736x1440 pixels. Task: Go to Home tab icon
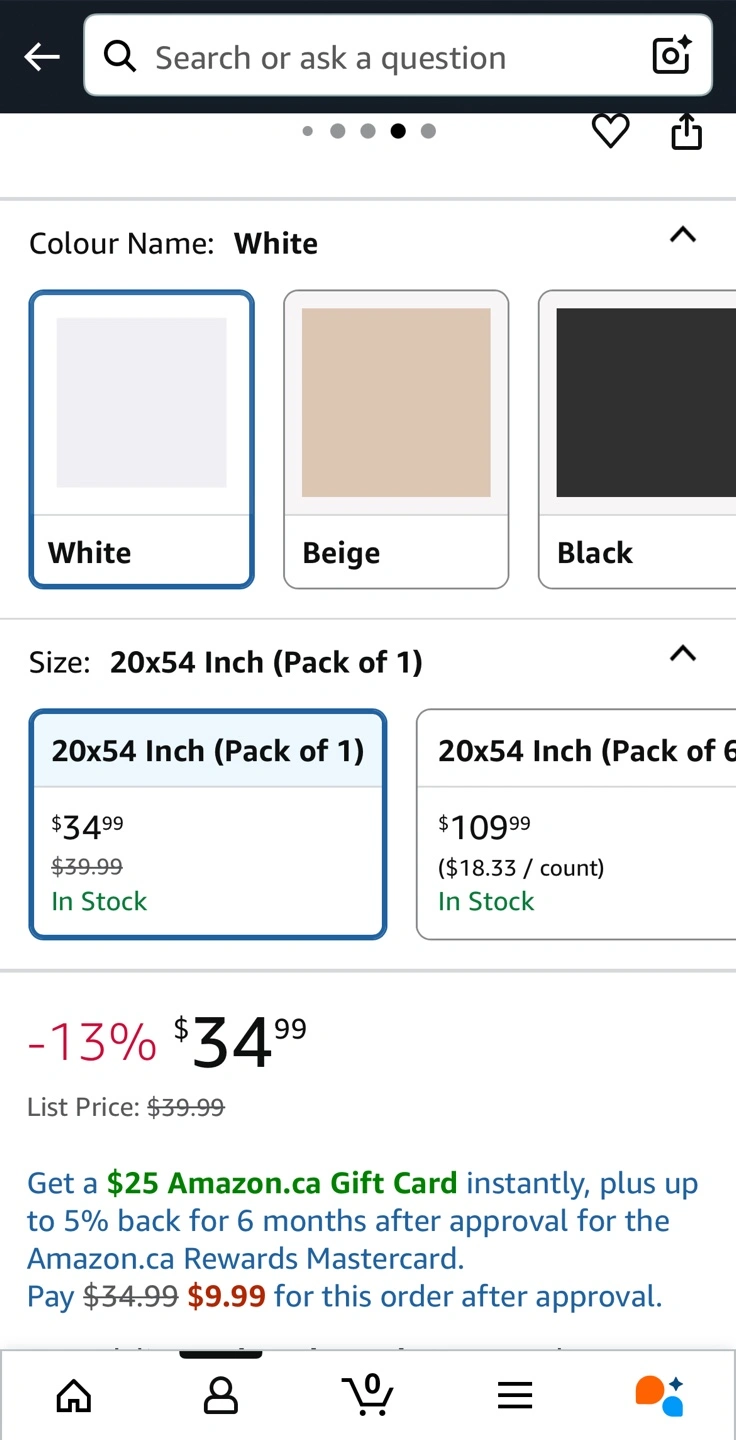click(74, 1395)
